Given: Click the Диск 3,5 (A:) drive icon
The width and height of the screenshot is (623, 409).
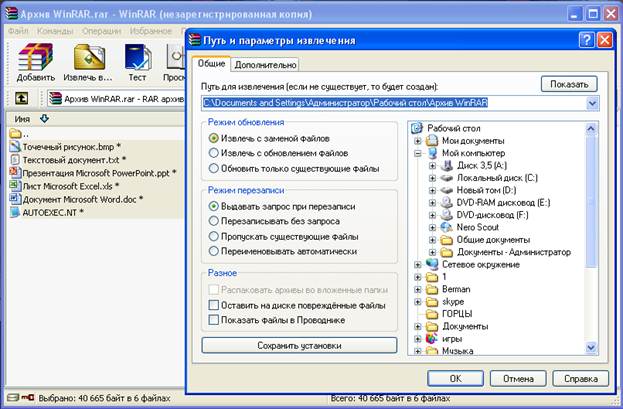Looking at the screenshot, I should pos(447,165).
